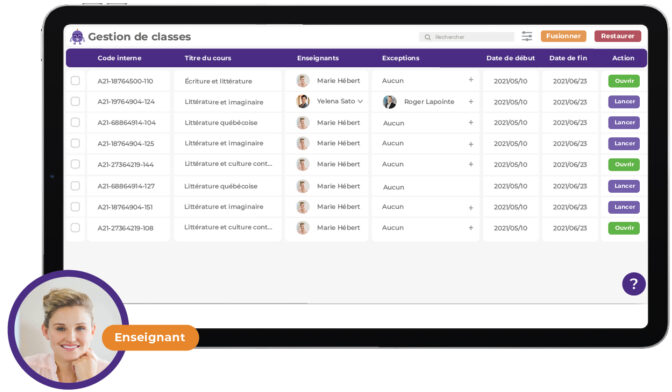This screenshot has height=392, width=672.
Task: Focus the Rechercher search field
Action: tap(467, 37)
